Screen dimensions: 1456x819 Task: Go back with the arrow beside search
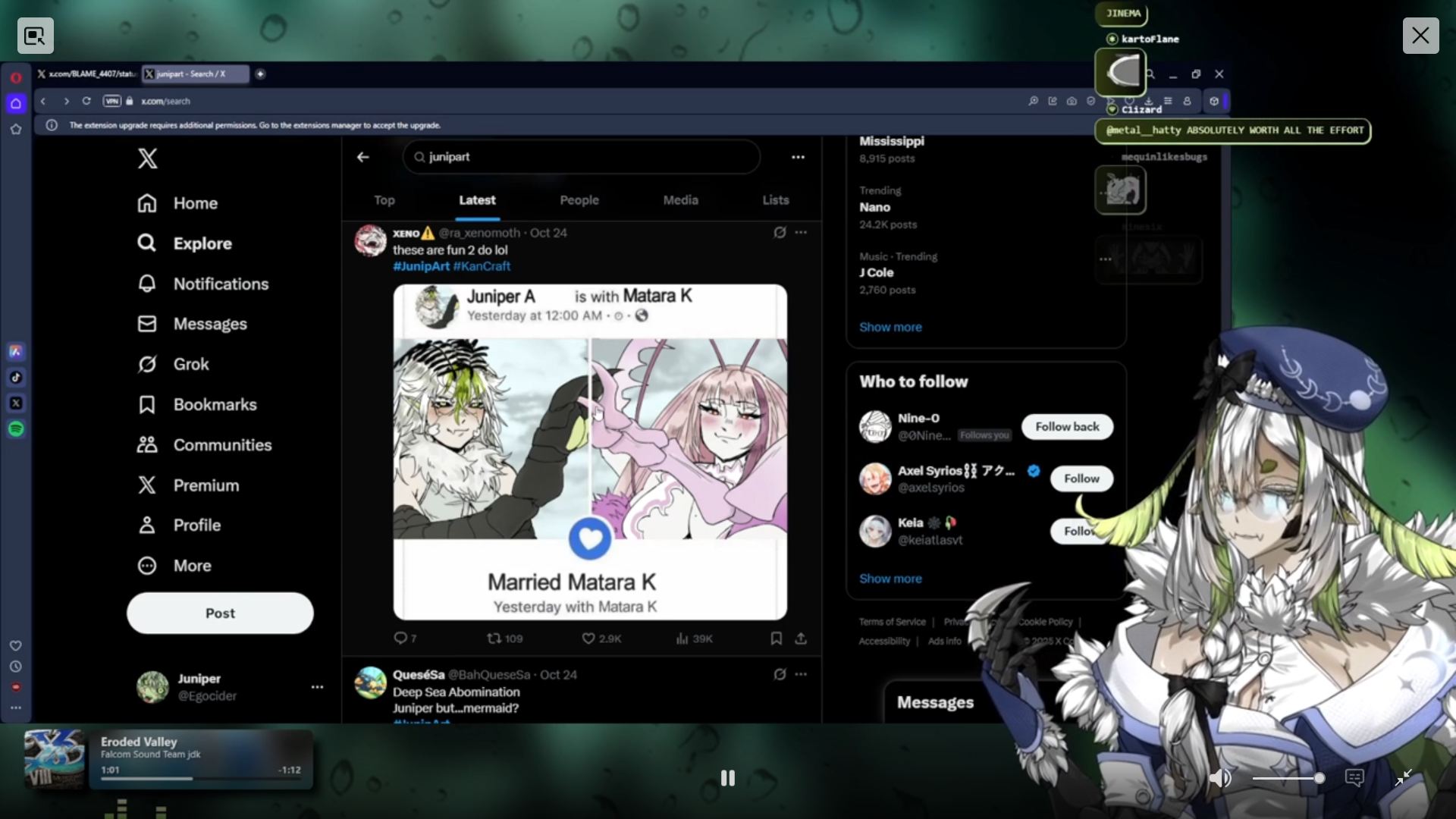click(x=363, y=157)
